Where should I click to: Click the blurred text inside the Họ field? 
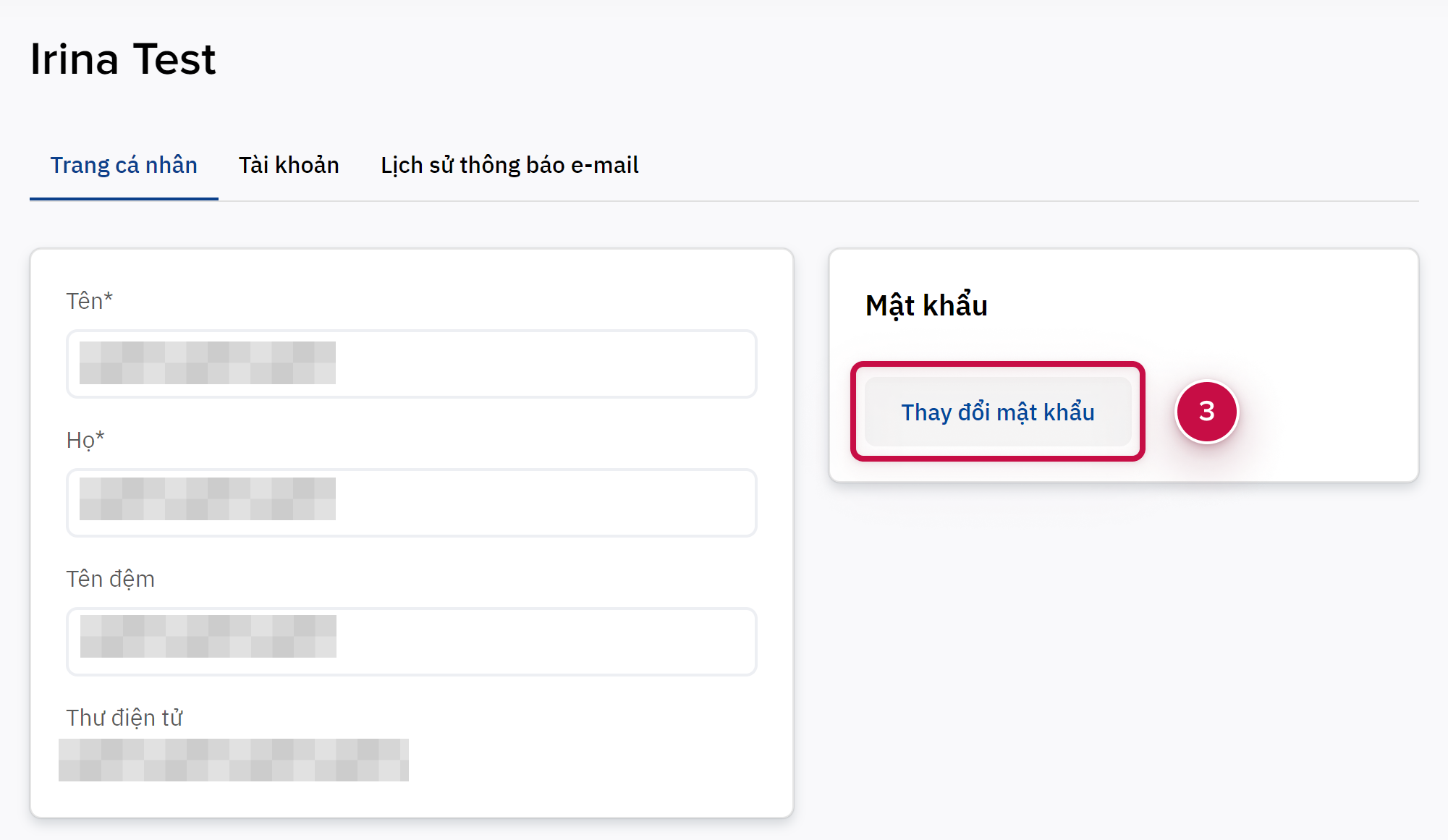(x=208, y=499)
